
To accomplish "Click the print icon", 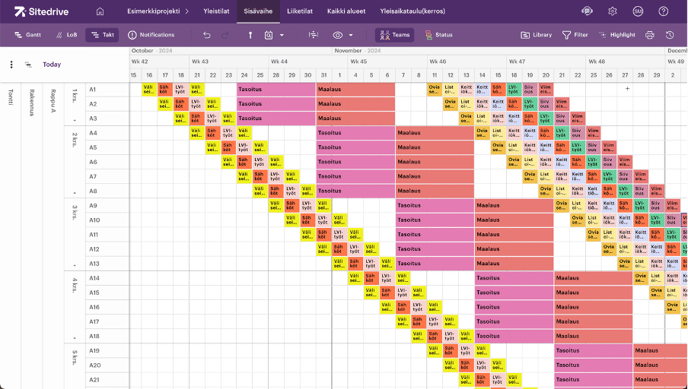I will (x=649, y=35).
